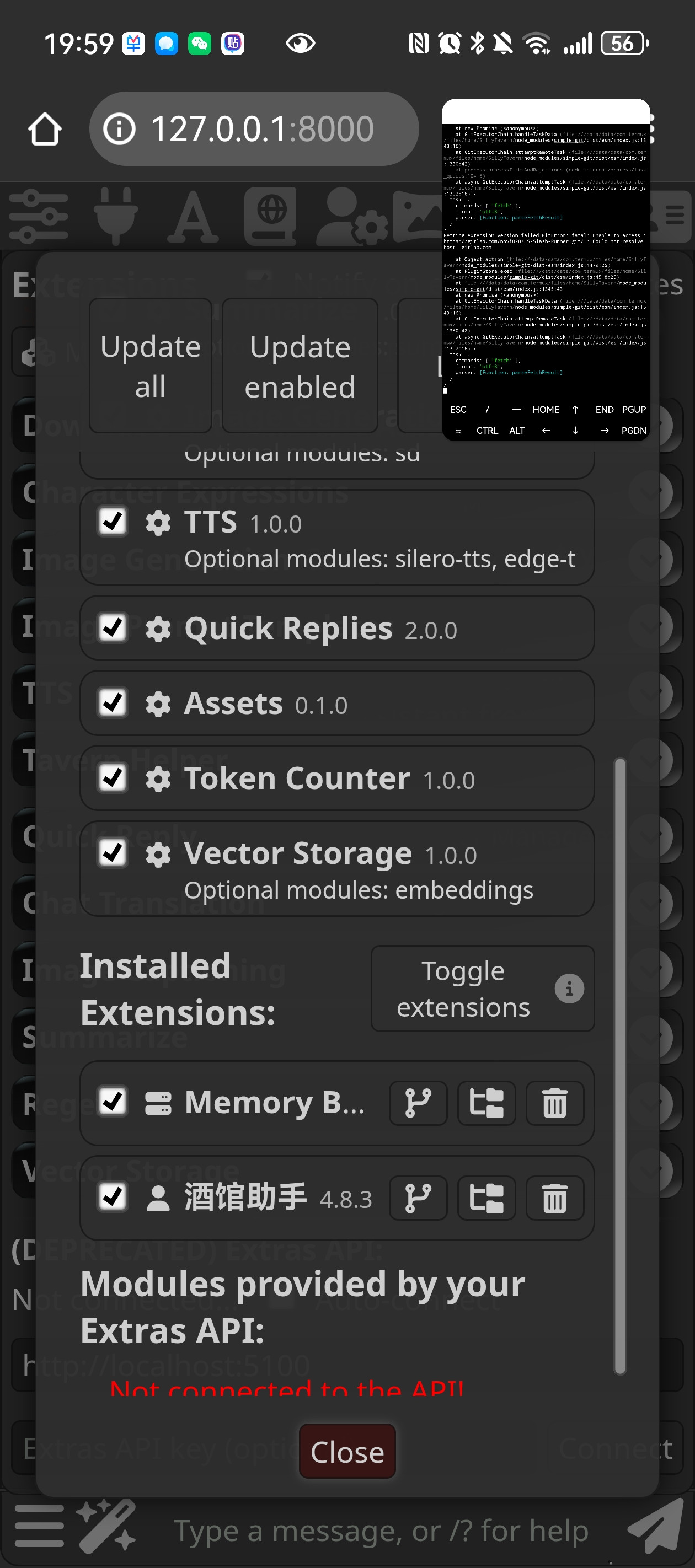This screenshot has width=695, height=1568.
Task: Open the World Info book icon
Action: point(270,216)
